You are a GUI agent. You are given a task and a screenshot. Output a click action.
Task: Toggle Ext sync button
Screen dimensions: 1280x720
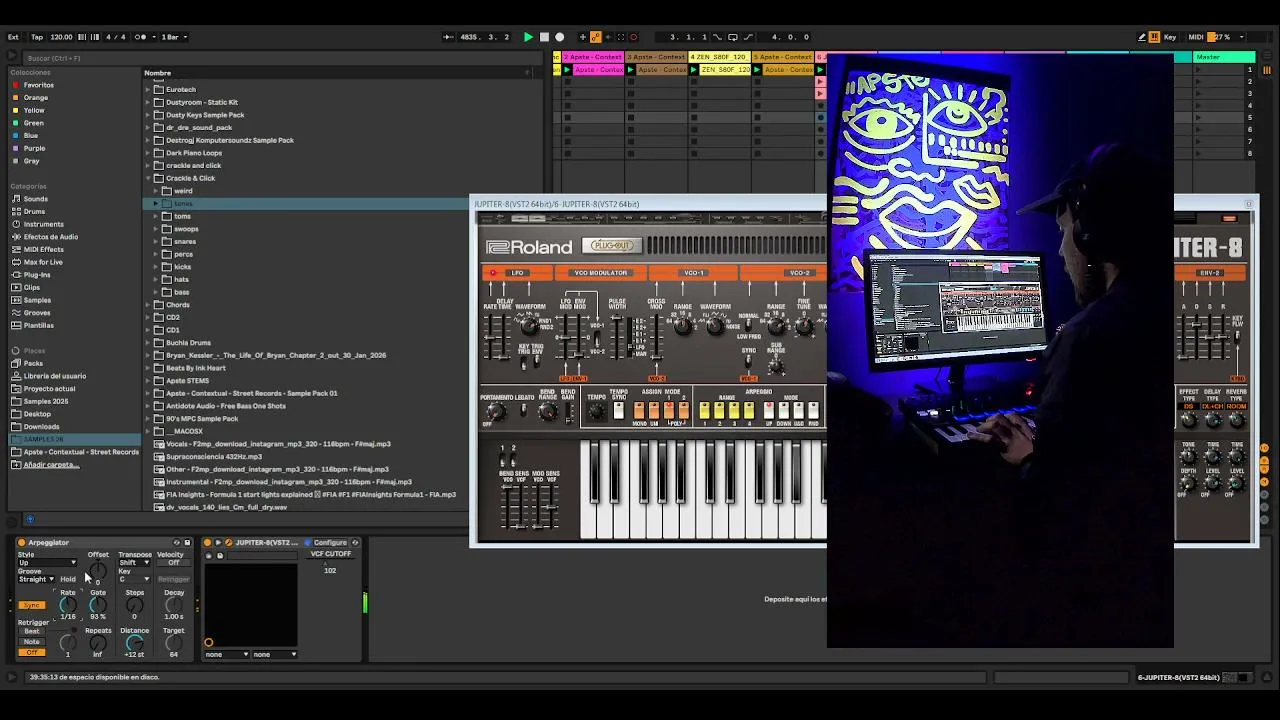[x=13, y=37]
